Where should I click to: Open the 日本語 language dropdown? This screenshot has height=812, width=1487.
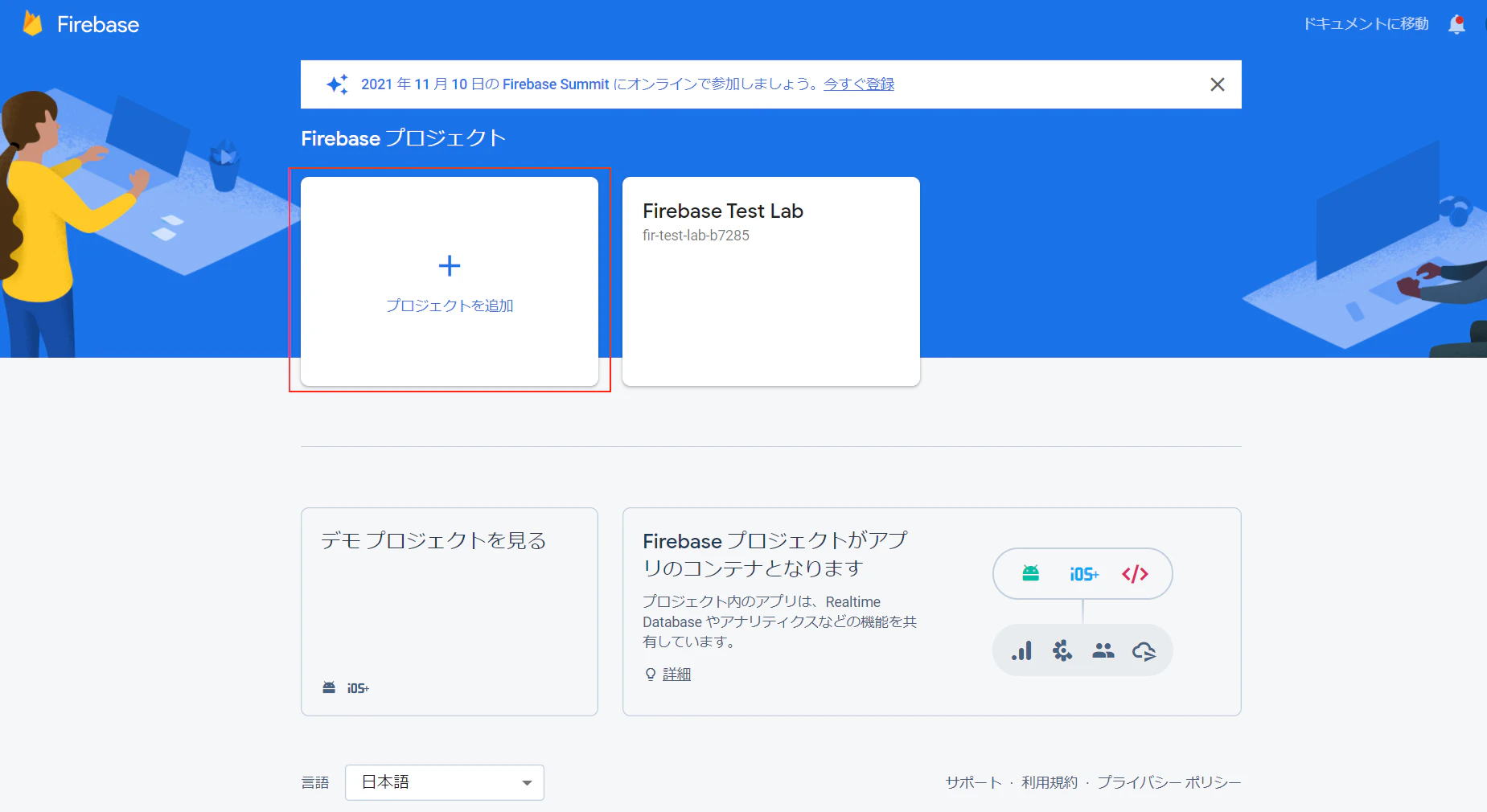pos(445,782)
